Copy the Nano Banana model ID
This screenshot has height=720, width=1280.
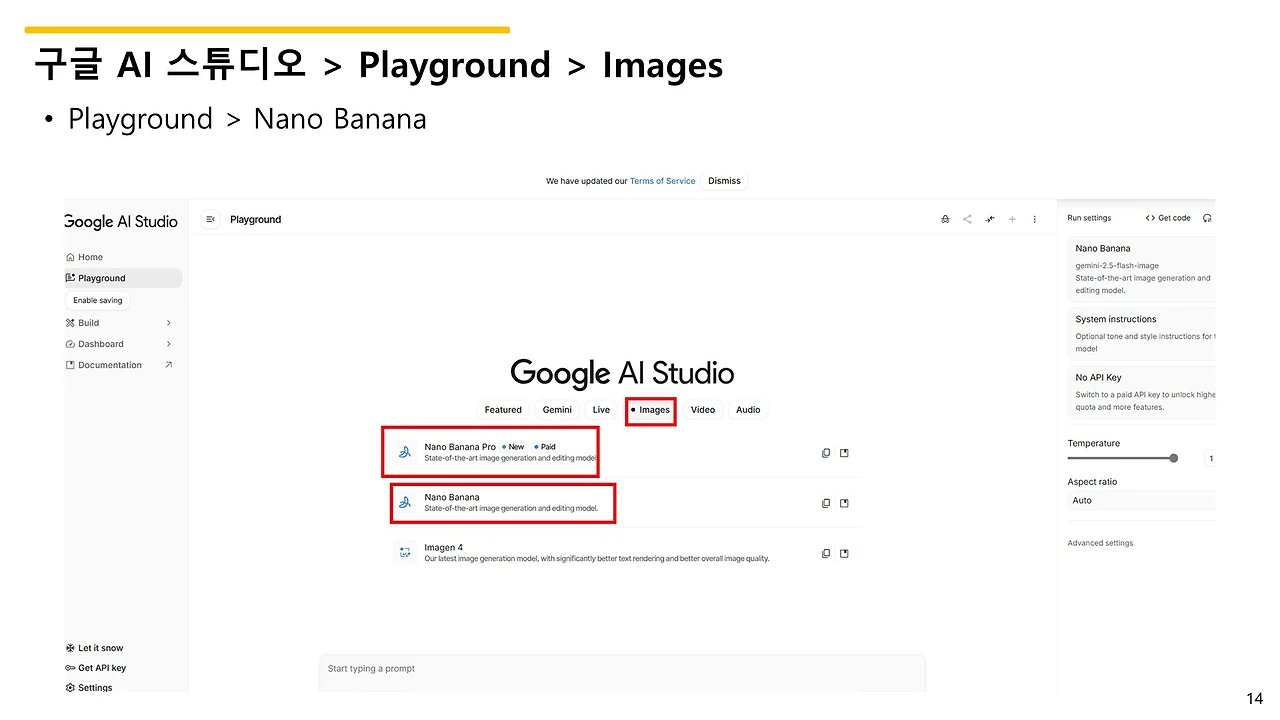tap(826, 503)
